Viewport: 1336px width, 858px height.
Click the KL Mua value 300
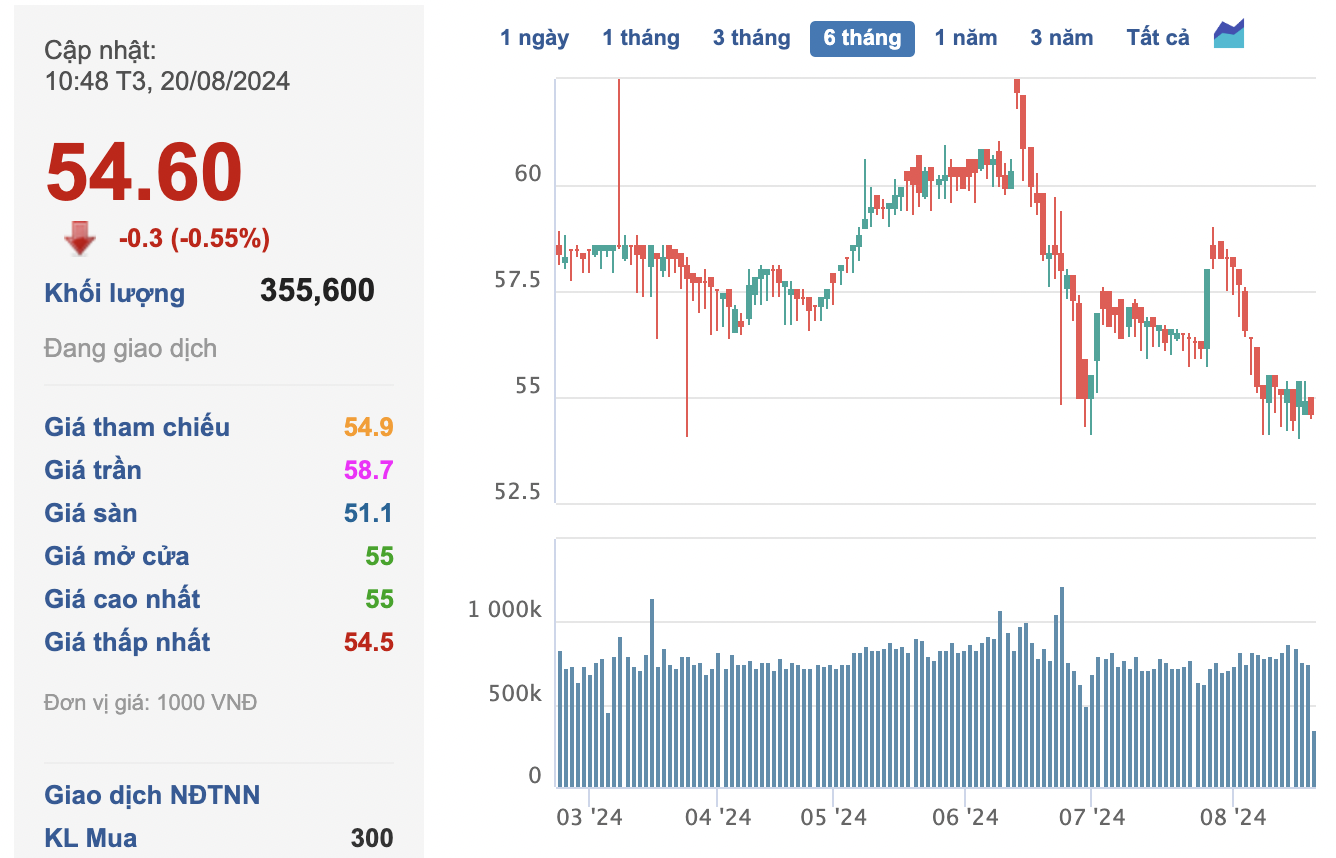pyautogui.click(x=372, y=838)
